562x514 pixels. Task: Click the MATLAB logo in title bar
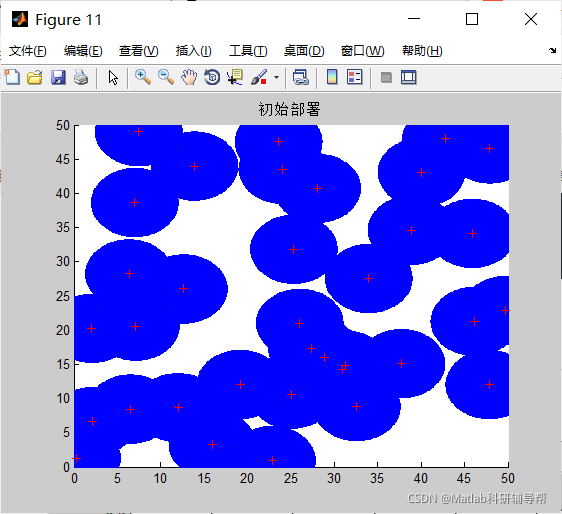coord(20,19)
